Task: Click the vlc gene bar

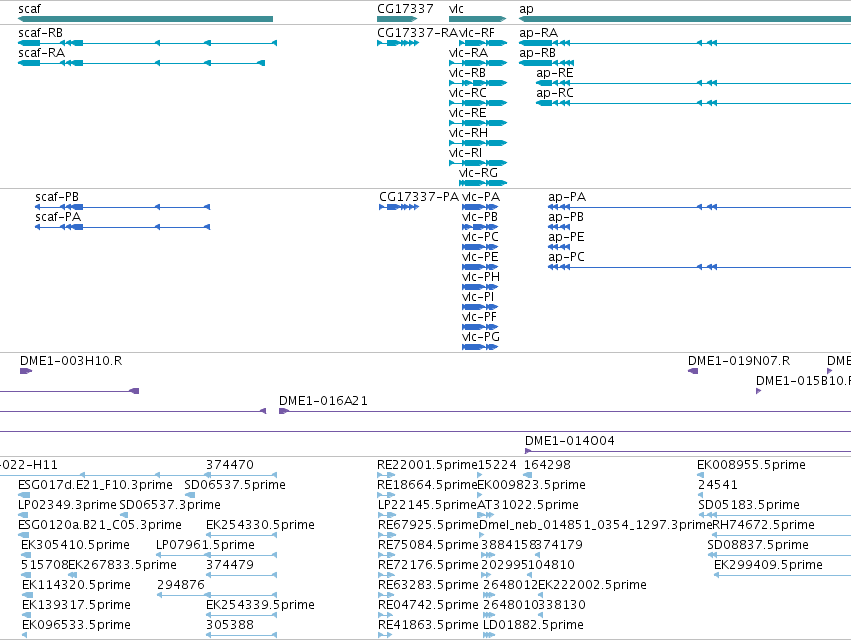Action: (478, 19)
